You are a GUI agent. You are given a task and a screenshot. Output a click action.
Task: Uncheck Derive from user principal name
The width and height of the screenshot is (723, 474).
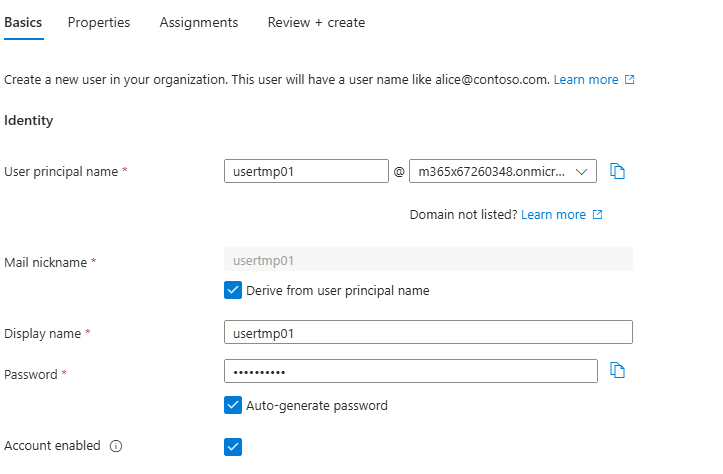[x=233, y=290]
